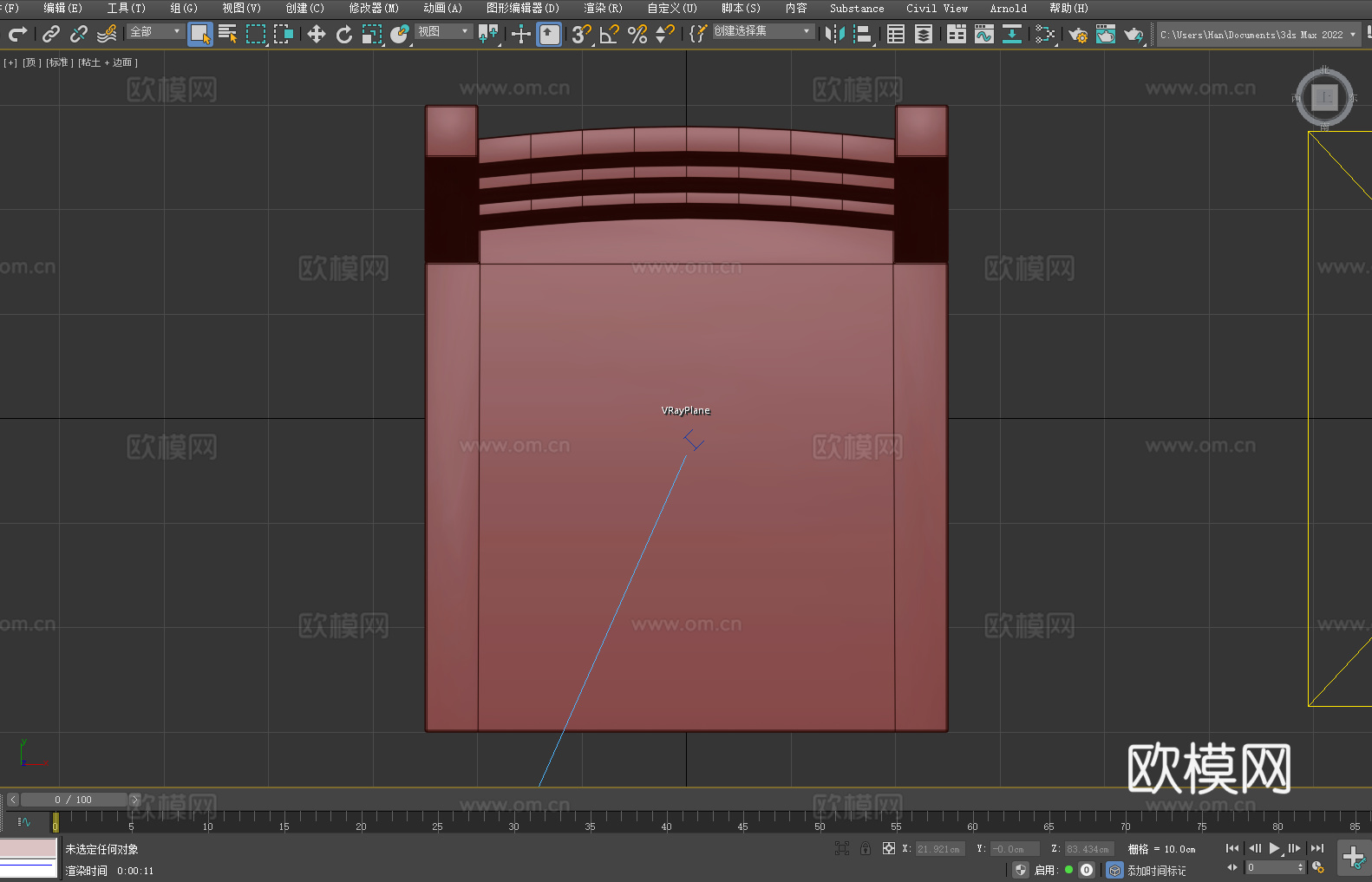Image resolution: width=1372 pixels, height=882 pixels.
Task: Open the 修改器(M) menu
Action: (374, 8)
